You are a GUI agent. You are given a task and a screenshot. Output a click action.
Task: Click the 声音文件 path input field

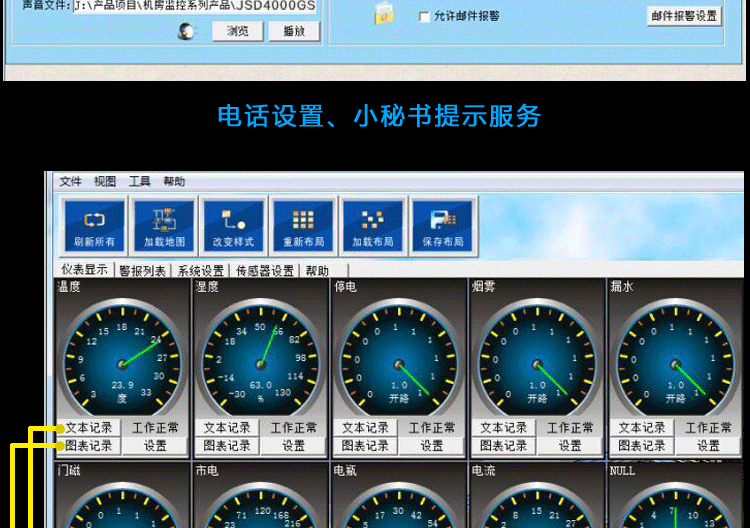click(195, 6)
